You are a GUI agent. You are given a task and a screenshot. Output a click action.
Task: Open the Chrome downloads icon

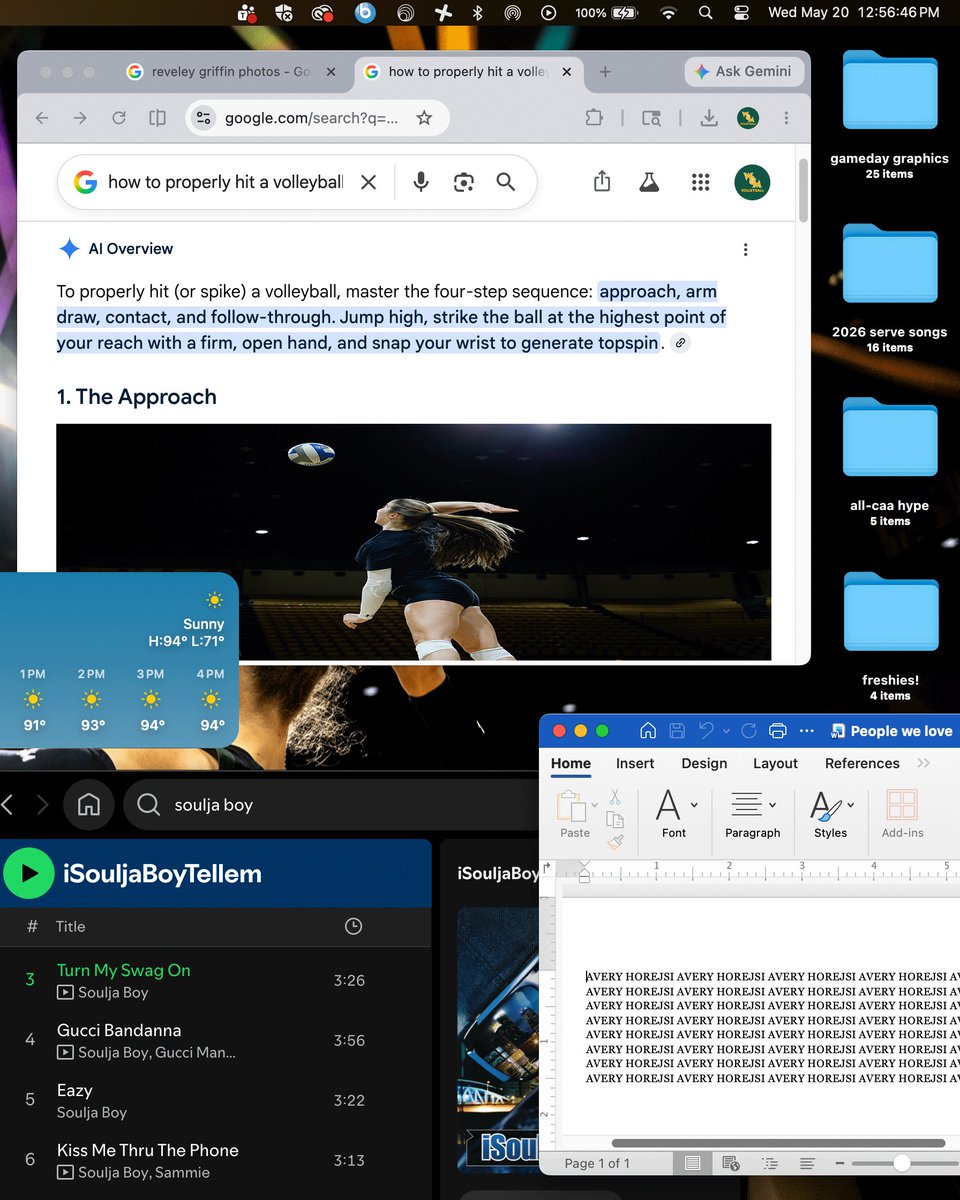pos(709,118)
